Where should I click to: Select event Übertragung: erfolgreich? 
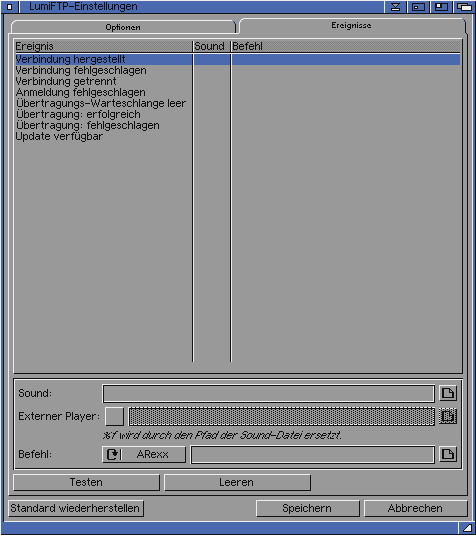[237, 114]
